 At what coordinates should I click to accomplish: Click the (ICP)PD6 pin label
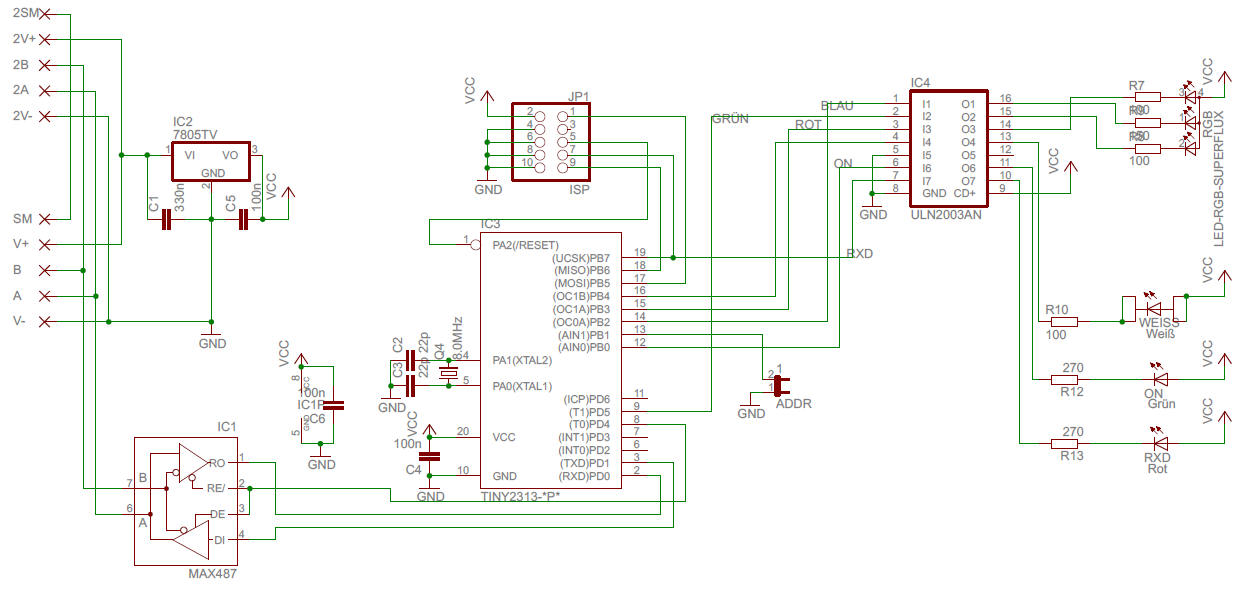[587, 399]
